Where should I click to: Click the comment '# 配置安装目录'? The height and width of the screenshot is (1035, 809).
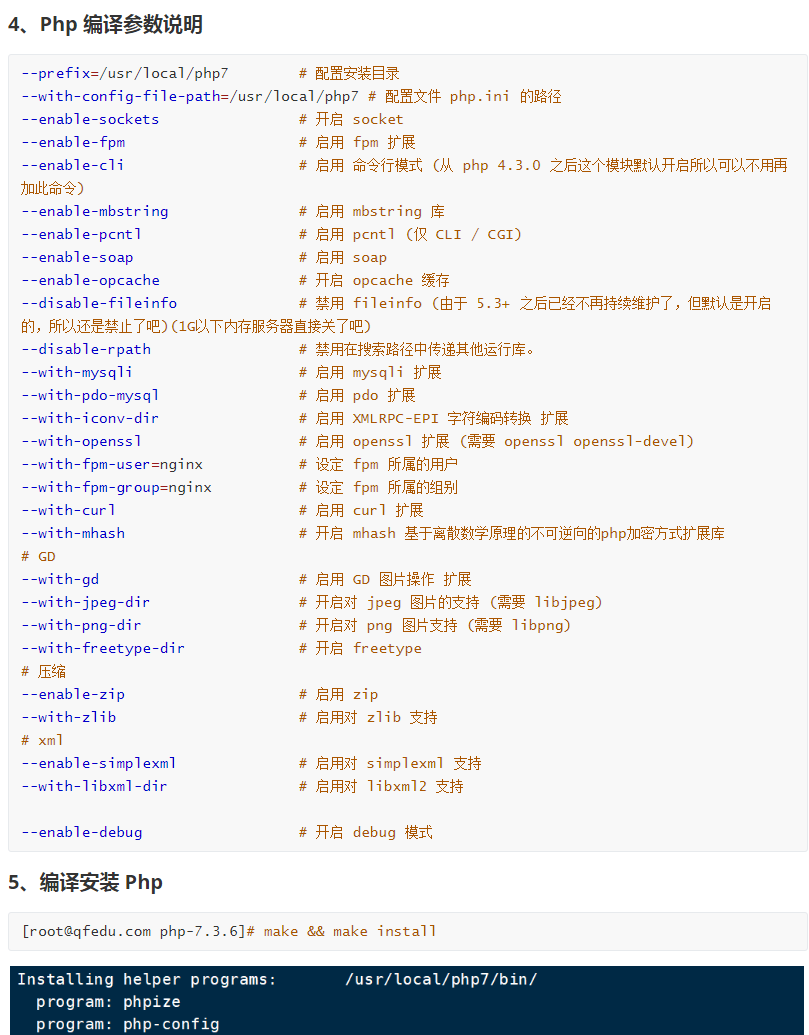coord(349,73)
